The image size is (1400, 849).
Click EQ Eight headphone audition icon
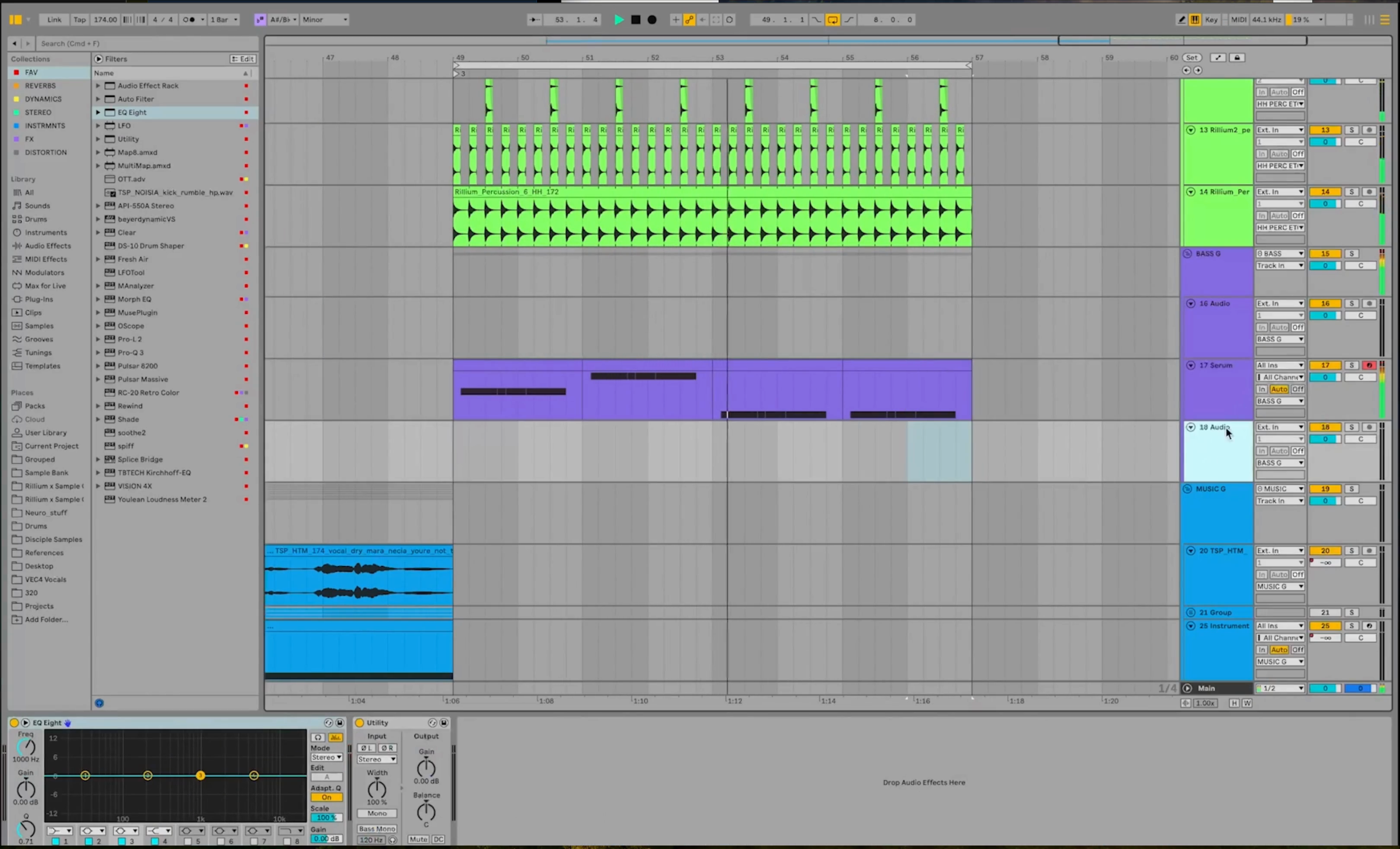pos(318,738)
